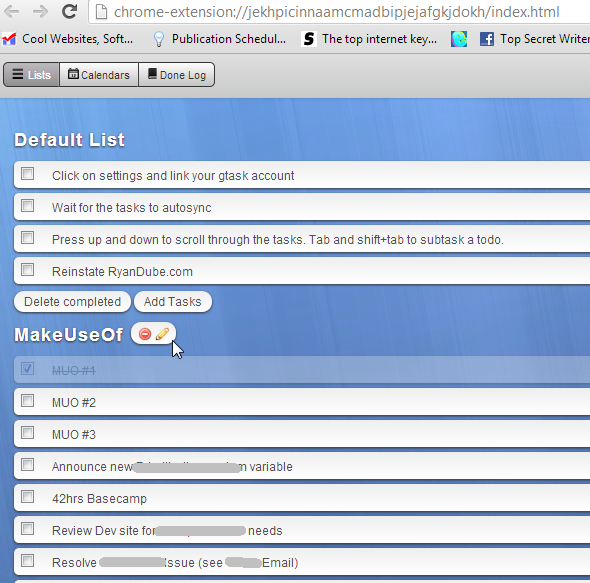Select 'MUO #2' task text
The height and width of the screenshot is (583, 590).
coord(74,403)
